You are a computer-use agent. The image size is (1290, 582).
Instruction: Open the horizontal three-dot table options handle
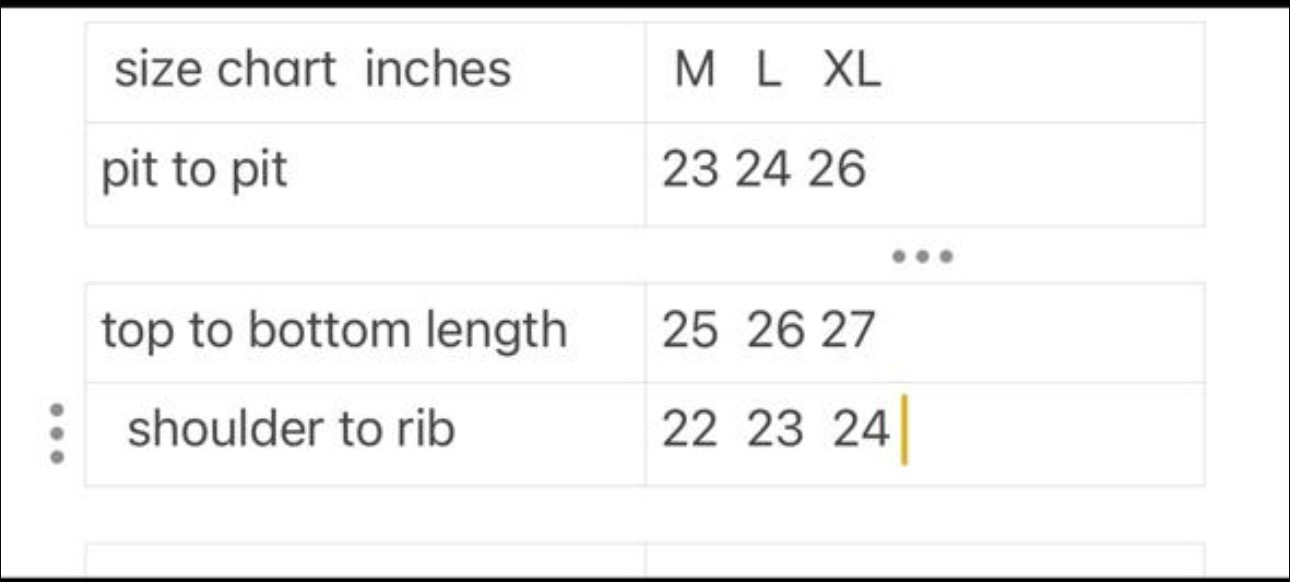[x=922, y=256]
